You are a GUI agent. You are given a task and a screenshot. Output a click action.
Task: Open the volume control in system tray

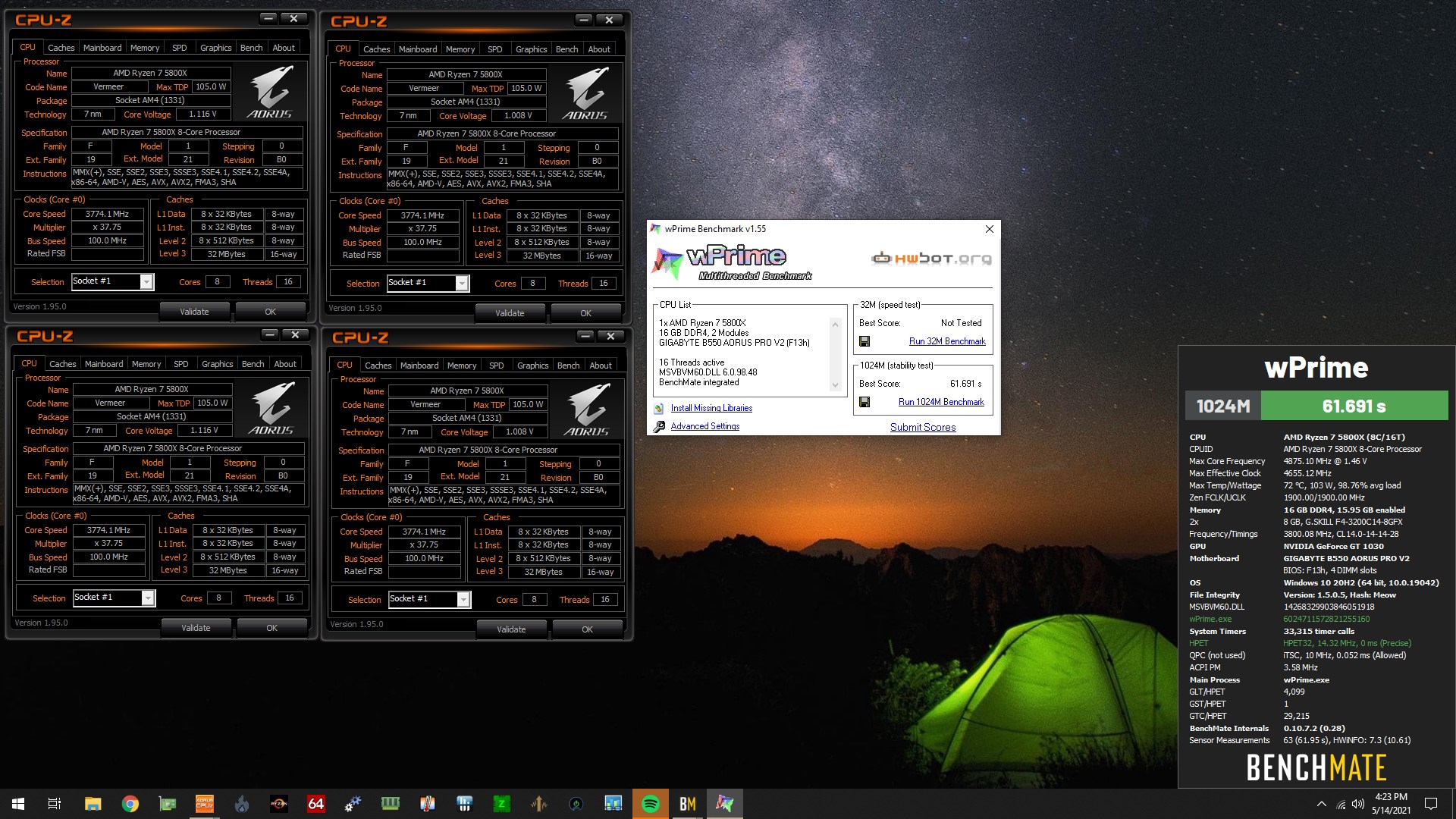coord(1358,804)
